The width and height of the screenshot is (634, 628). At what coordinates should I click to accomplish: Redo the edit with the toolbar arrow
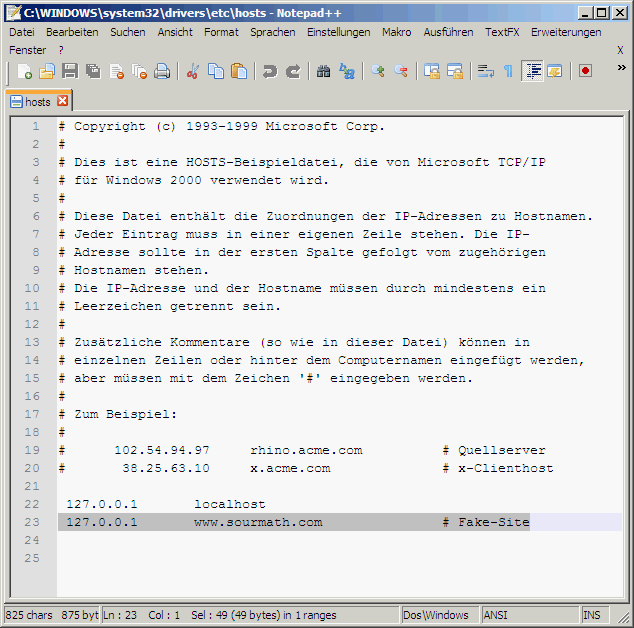click(293, 72)
